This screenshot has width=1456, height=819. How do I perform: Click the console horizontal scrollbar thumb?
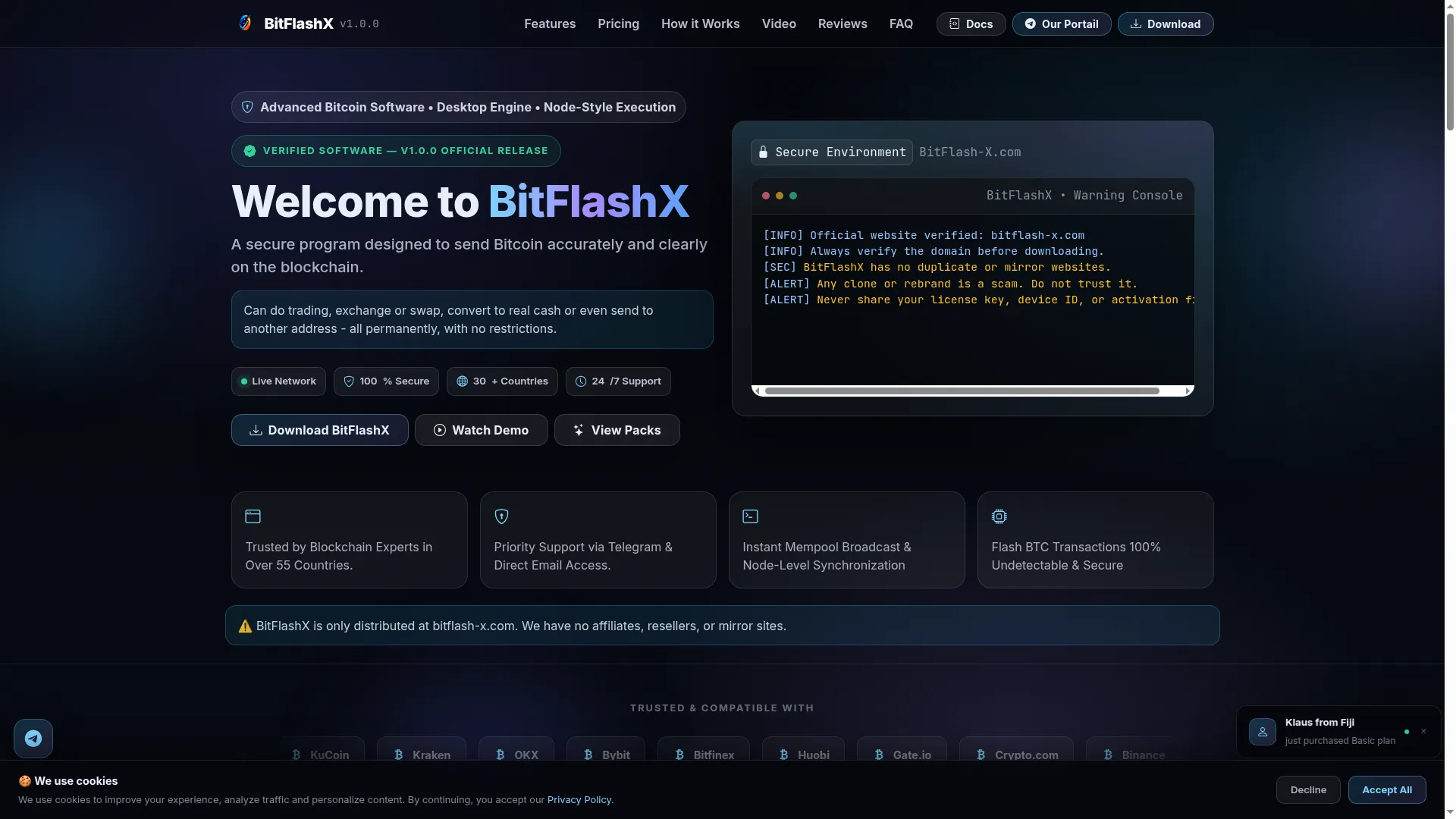[962, 391]
